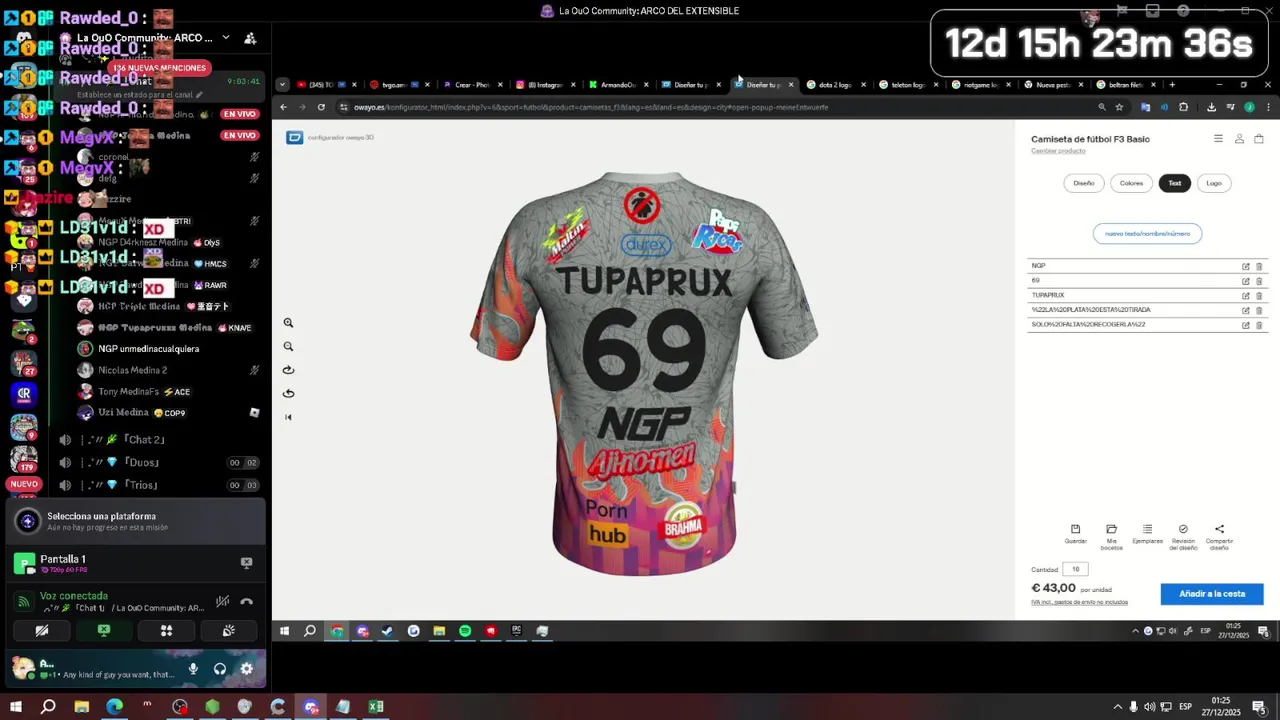Viewport: 1280px width, 720px height.
Task: Expand the Discord server name dropdown
Action: (226, 38)
